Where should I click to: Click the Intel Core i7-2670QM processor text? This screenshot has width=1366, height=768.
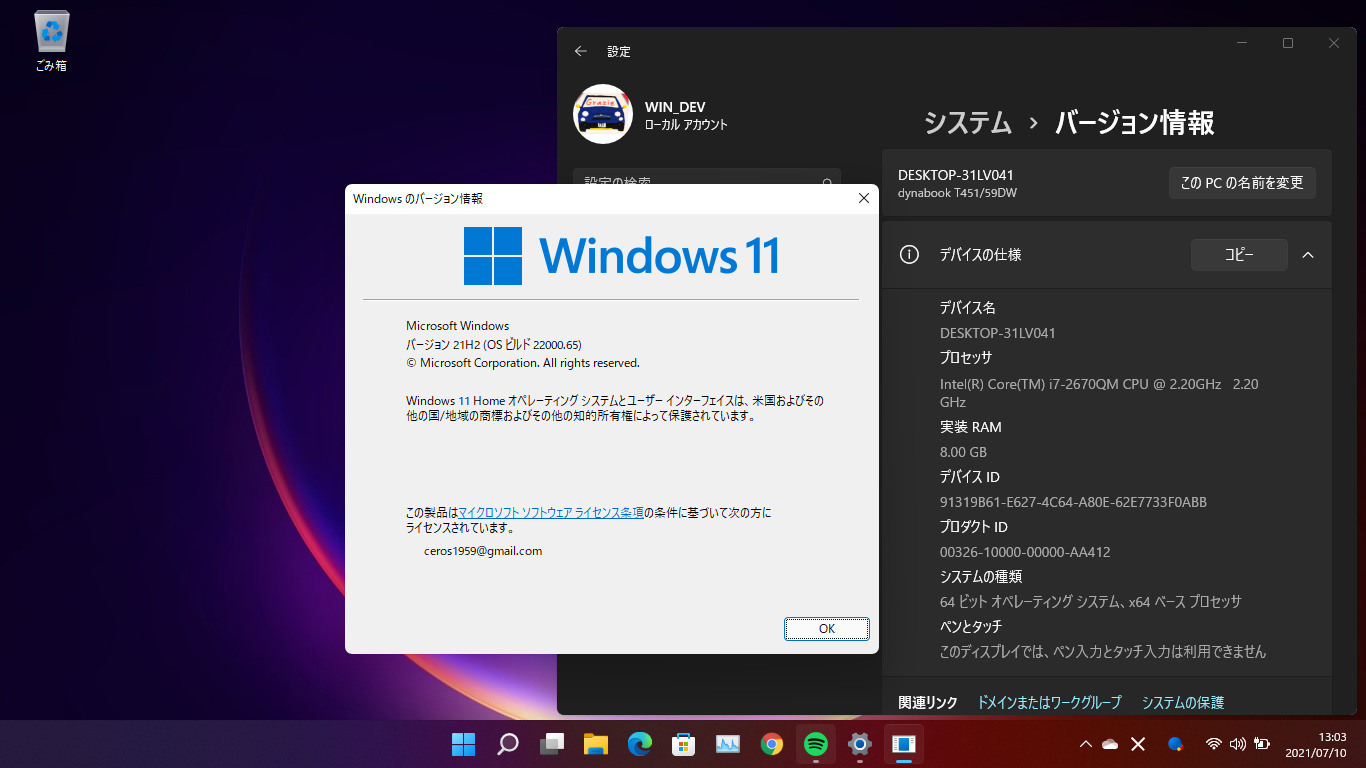coord(1099,392)
